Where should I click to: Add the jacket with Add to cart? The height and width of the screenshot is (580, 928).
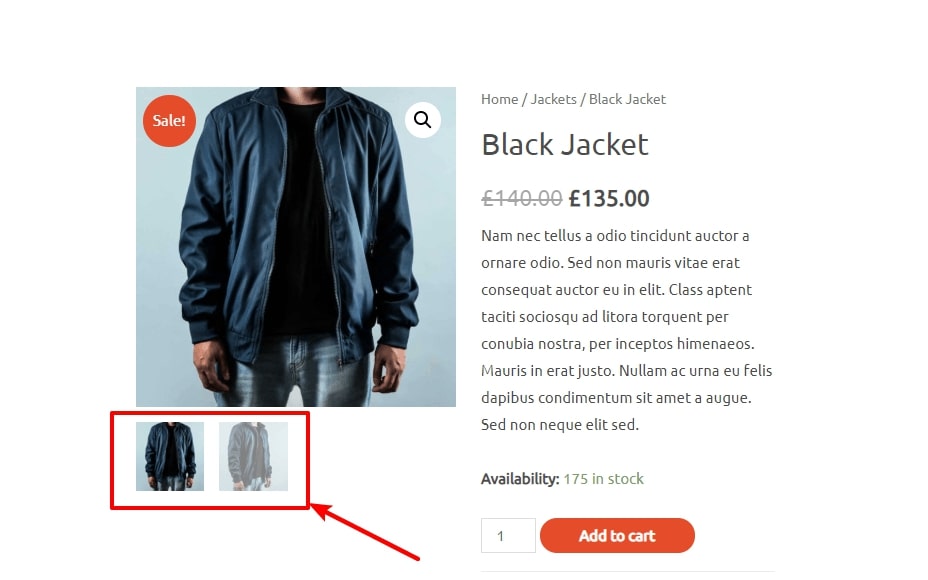[617, 536]
